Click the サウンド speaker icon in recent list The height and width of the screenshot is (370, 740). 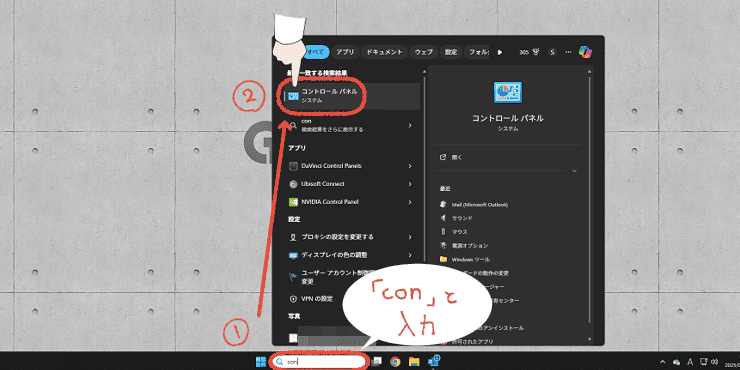pyautogui.click(x=443, y=218)
